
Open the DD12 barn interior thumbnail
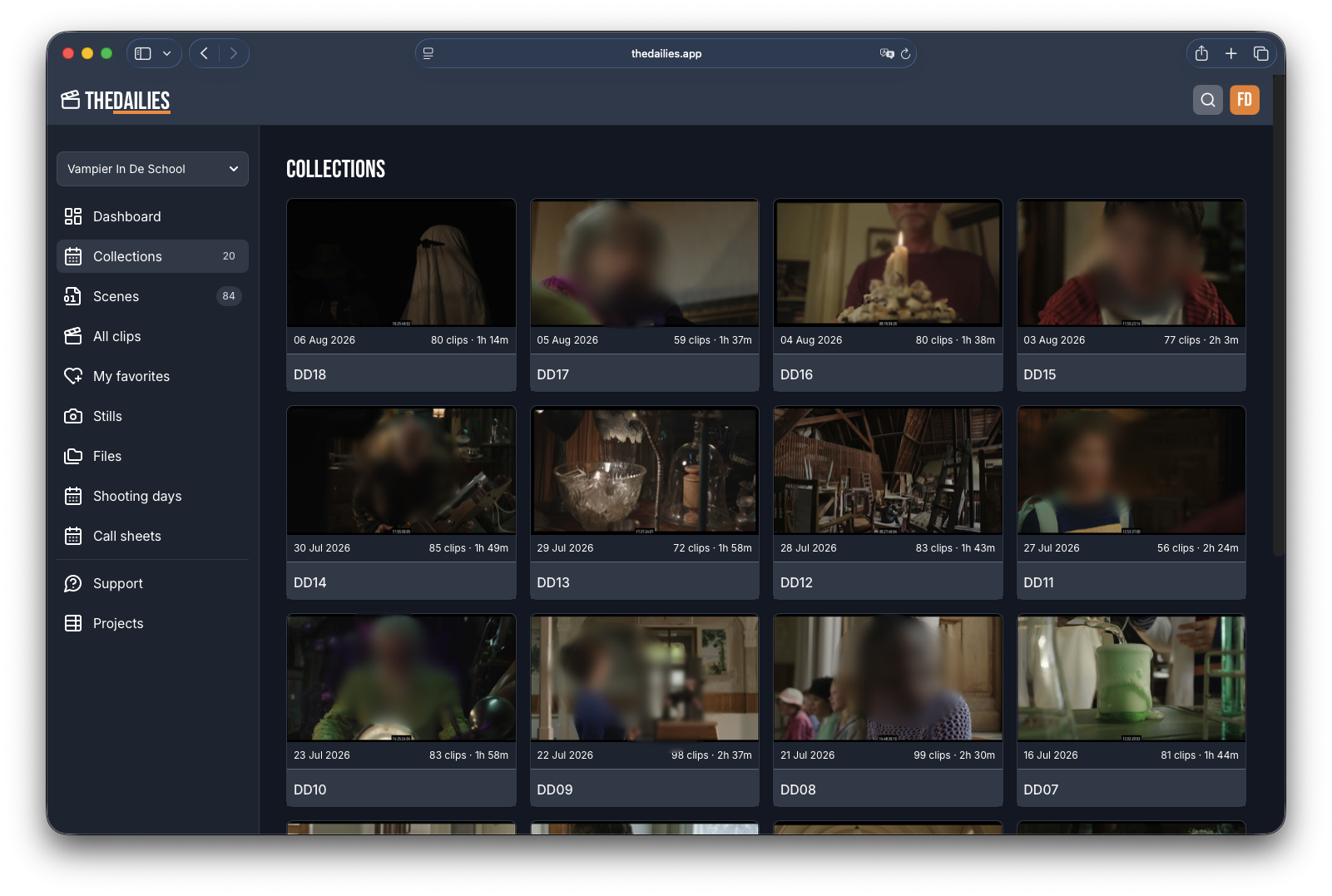click(x=888, y=471)
